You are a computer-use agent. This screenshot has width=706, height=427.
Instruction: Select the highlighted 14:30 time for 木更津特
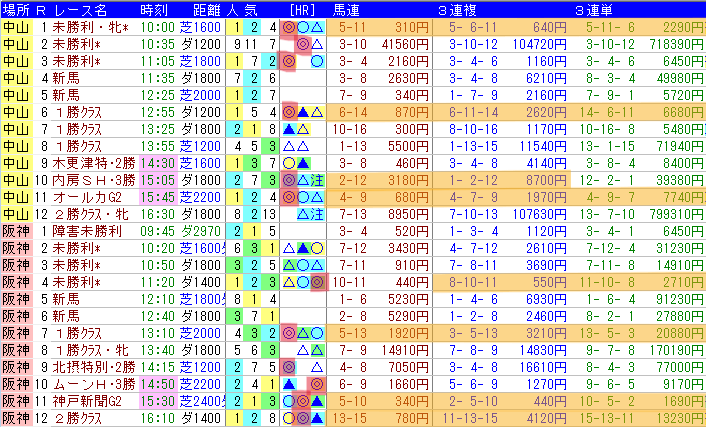158,163
